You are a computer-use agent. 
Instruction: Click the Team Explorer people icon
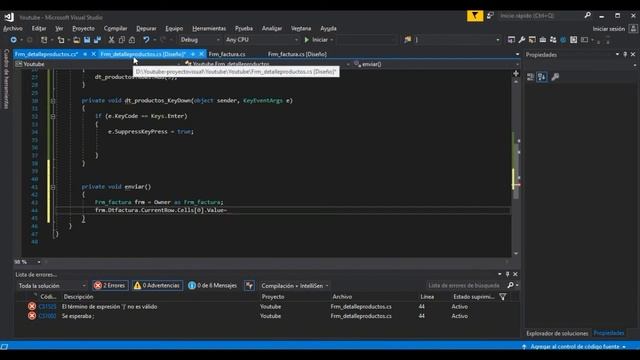pos(553,40)
